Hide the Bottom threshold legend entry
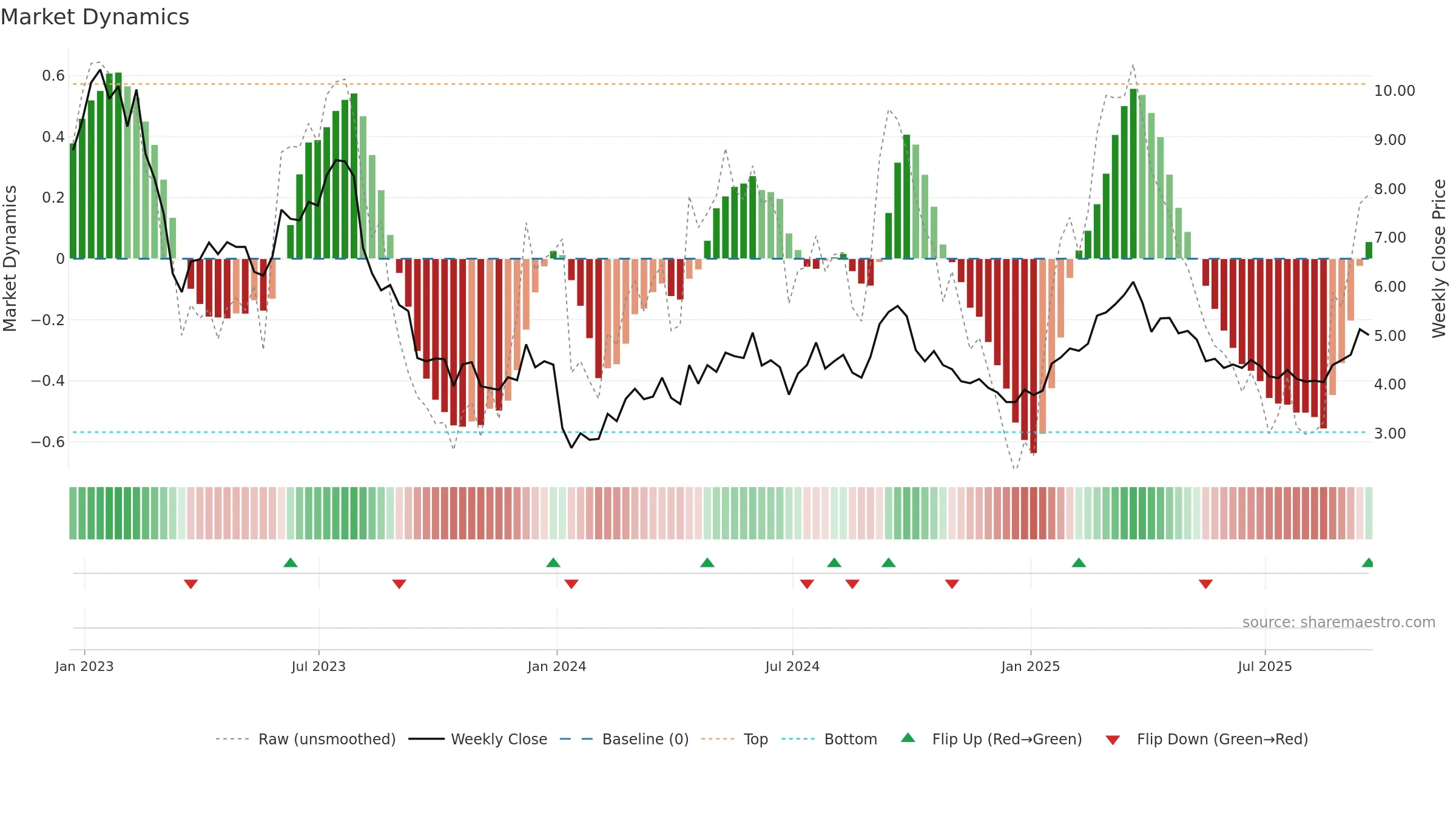Viewport: 1456px width, 819px height. click(x=829, y=739)
